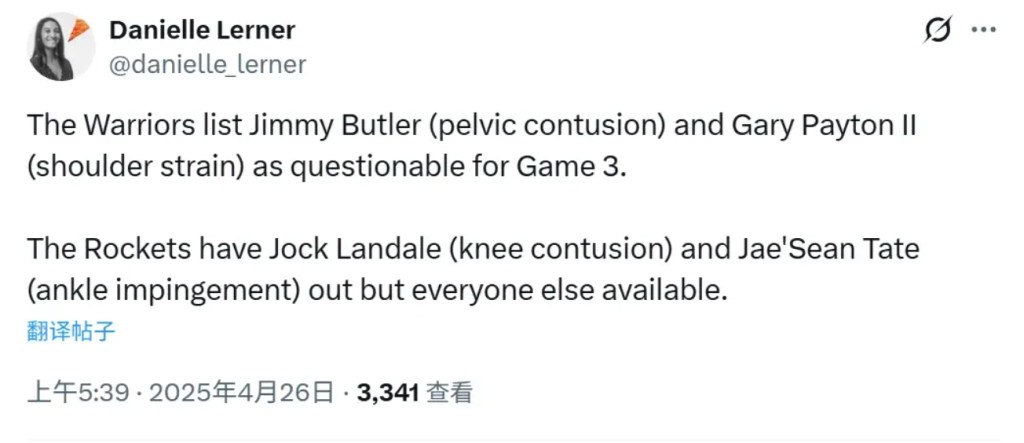Click the @danielle_lerner handle
The image size is (1024, 443).
[207, 65]
